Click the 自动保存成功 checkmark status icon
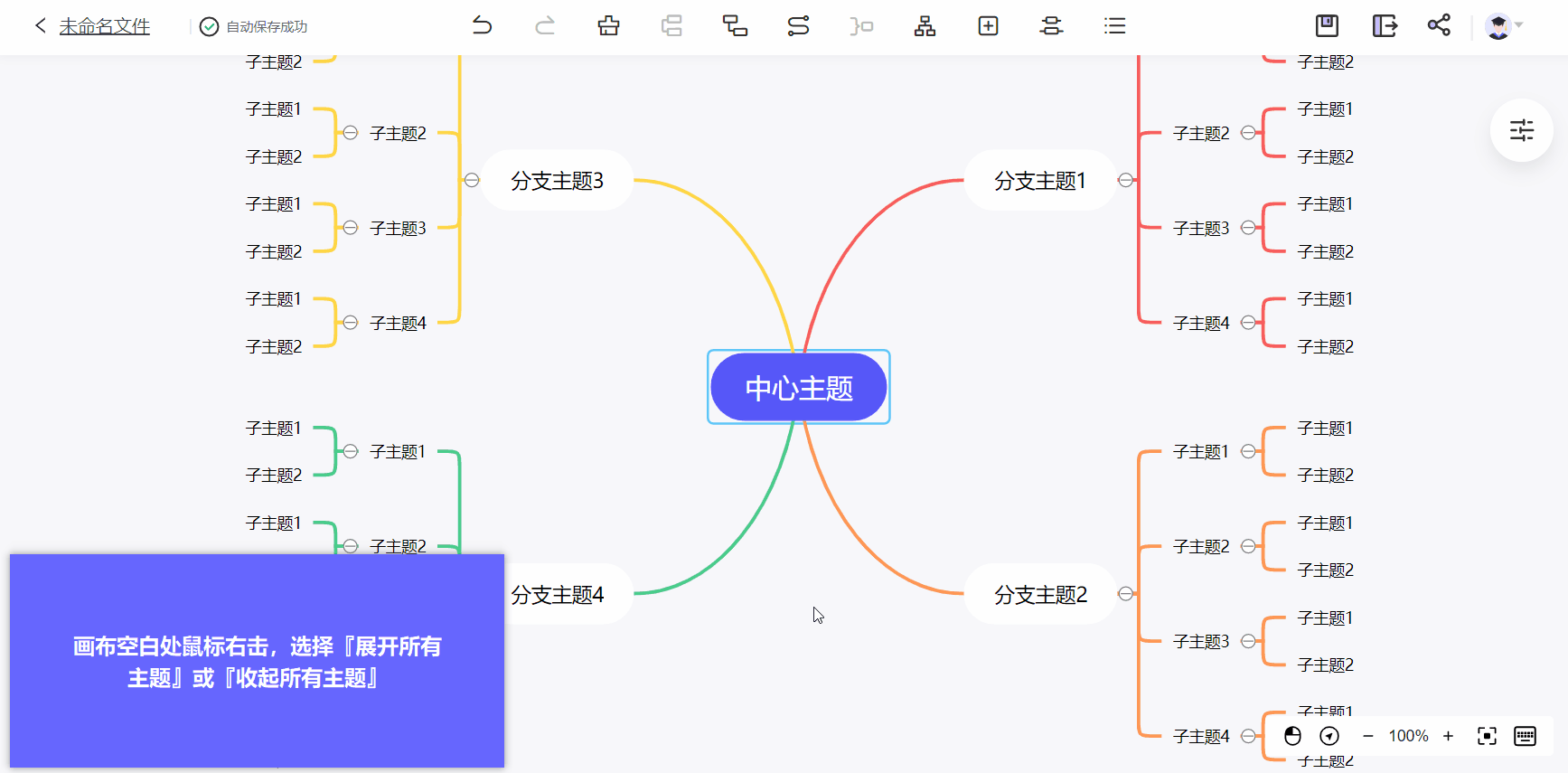1568x773 pixels. (x=209, y=26)
